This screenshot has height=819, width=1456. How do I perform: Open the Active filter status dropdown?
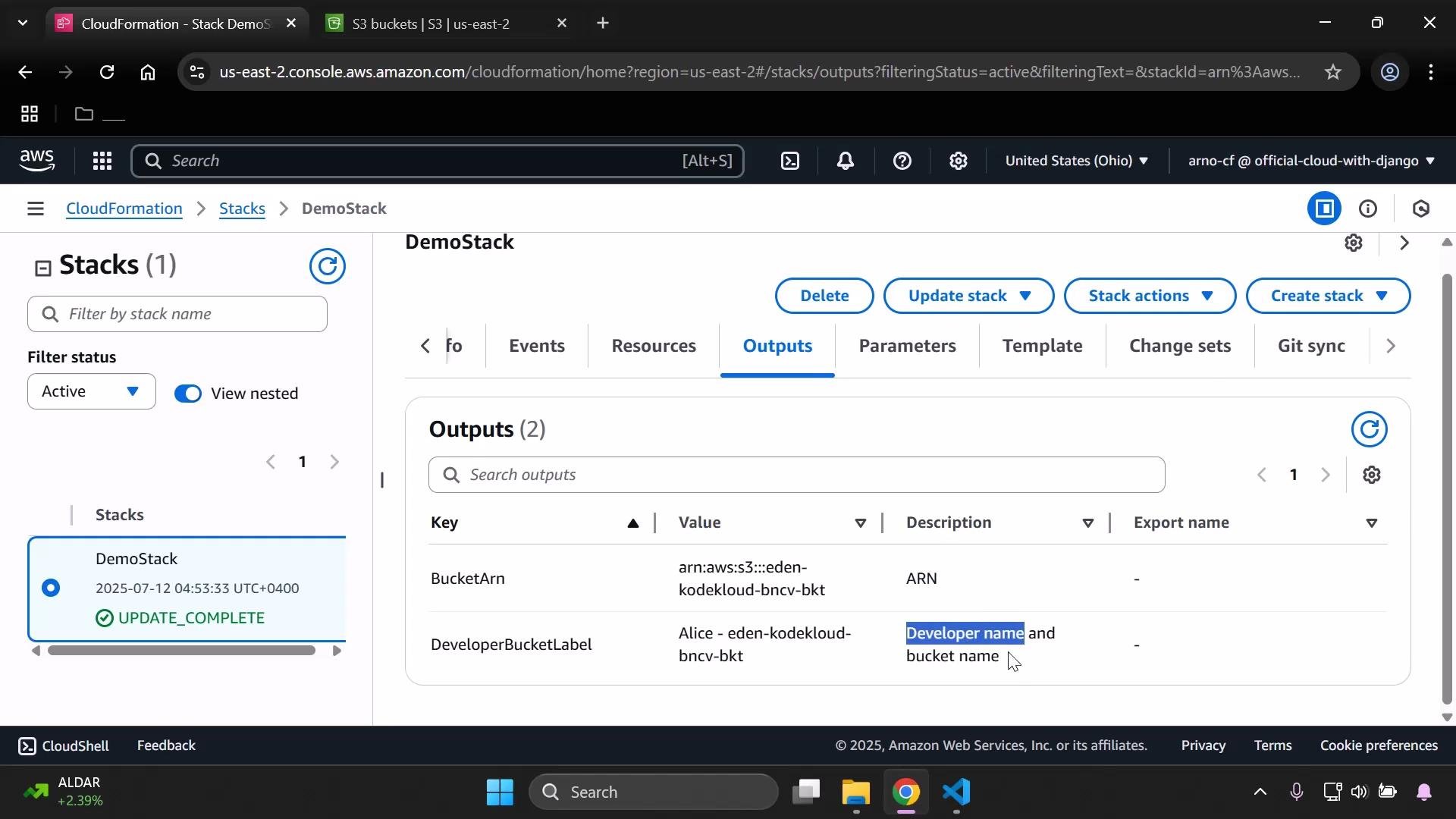(92, 391)
